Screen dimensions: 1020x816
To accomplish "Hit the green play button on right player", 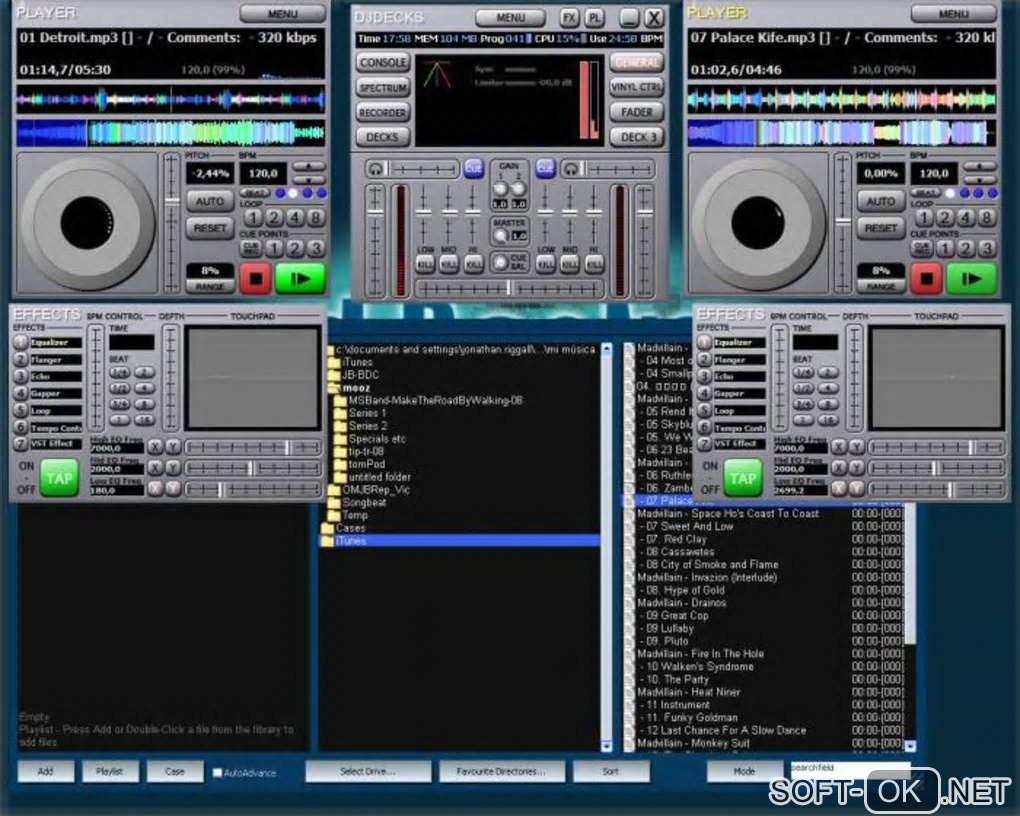I will 971,279.
